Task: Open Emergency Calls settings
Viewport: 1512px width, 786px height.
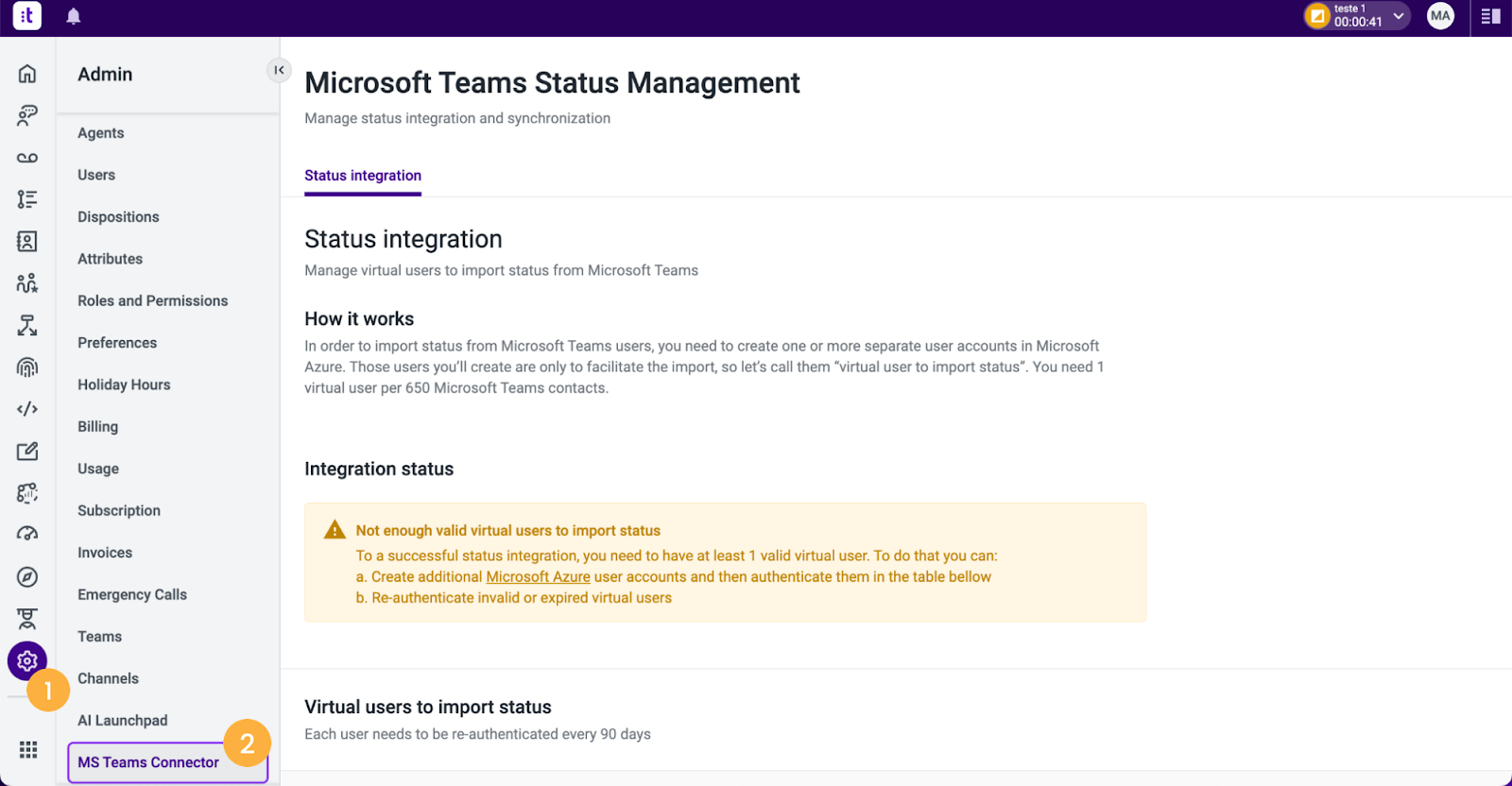Action: click(132, 594)
